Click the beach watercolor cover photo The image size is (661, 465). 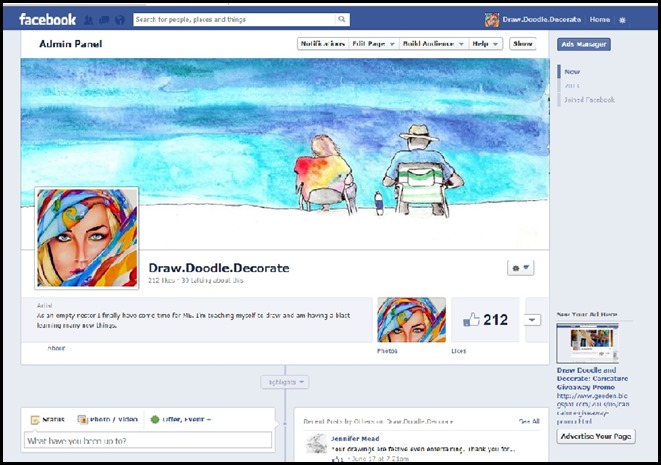tap(285, 153)
